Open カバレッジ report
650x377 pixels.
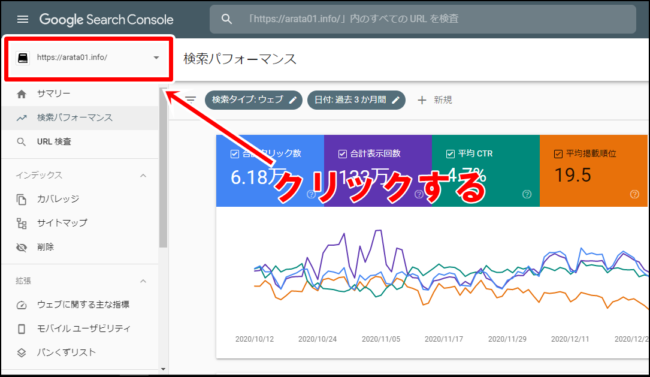[x=80, y=199]
